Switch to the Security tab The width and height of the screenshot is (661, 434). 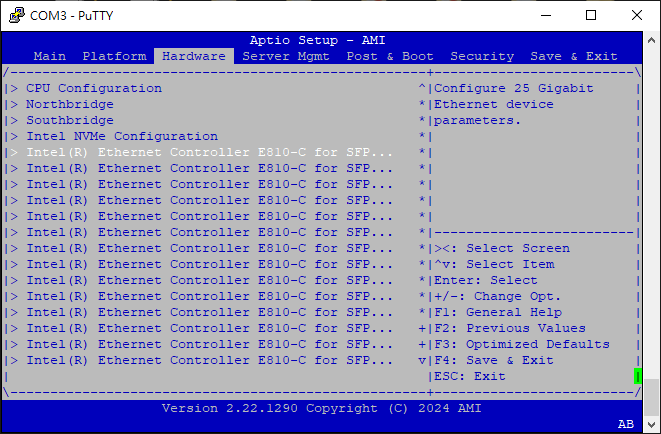coord(482,56)
